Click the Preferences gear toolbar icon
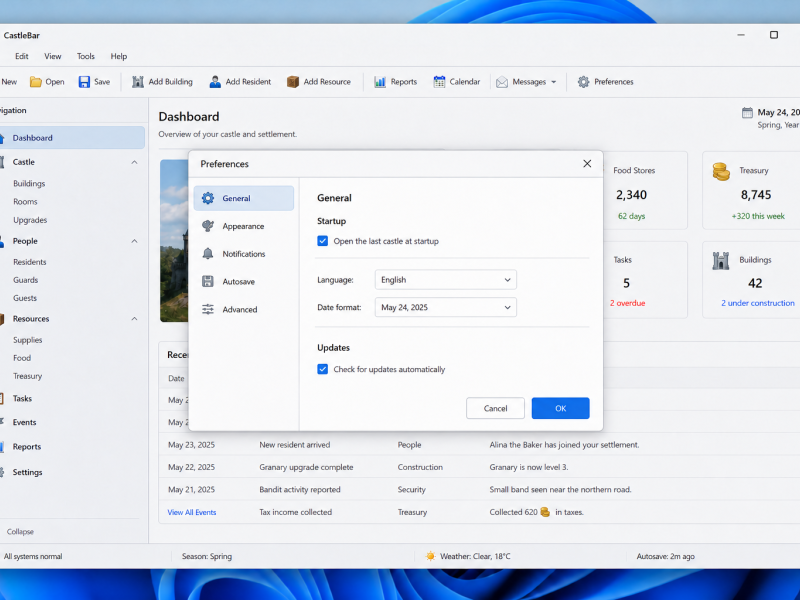 click(584, 82)
